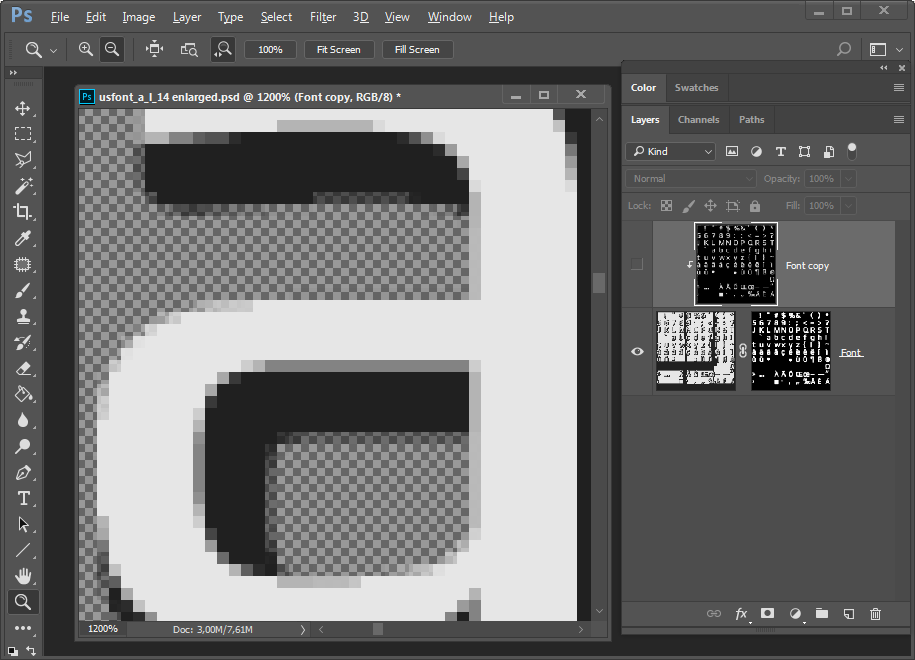Hide the Font layer

pyautogui.click(x=637, y=351)
